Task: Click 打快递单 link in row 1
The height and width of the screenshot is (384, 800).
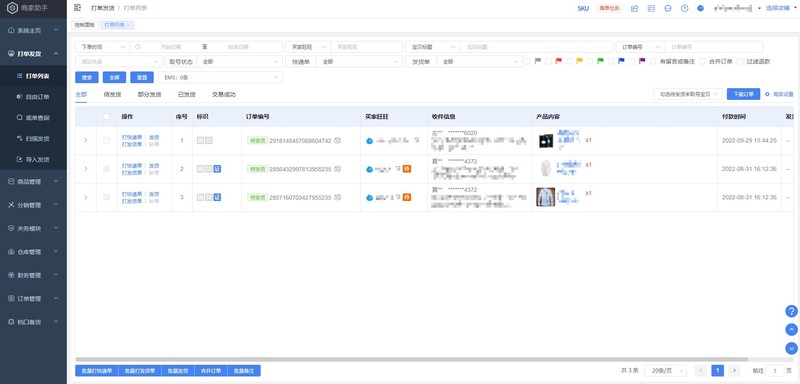Action: point(132,137)
